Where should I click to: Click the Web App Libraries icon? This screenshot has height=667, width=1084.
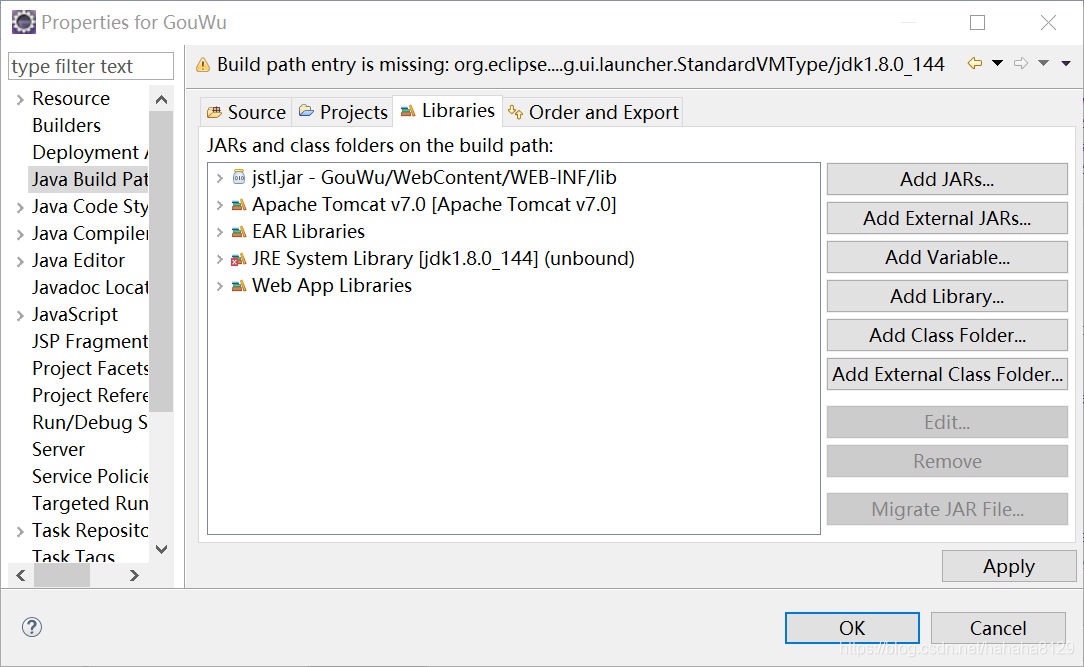click(x=239, y=285)
